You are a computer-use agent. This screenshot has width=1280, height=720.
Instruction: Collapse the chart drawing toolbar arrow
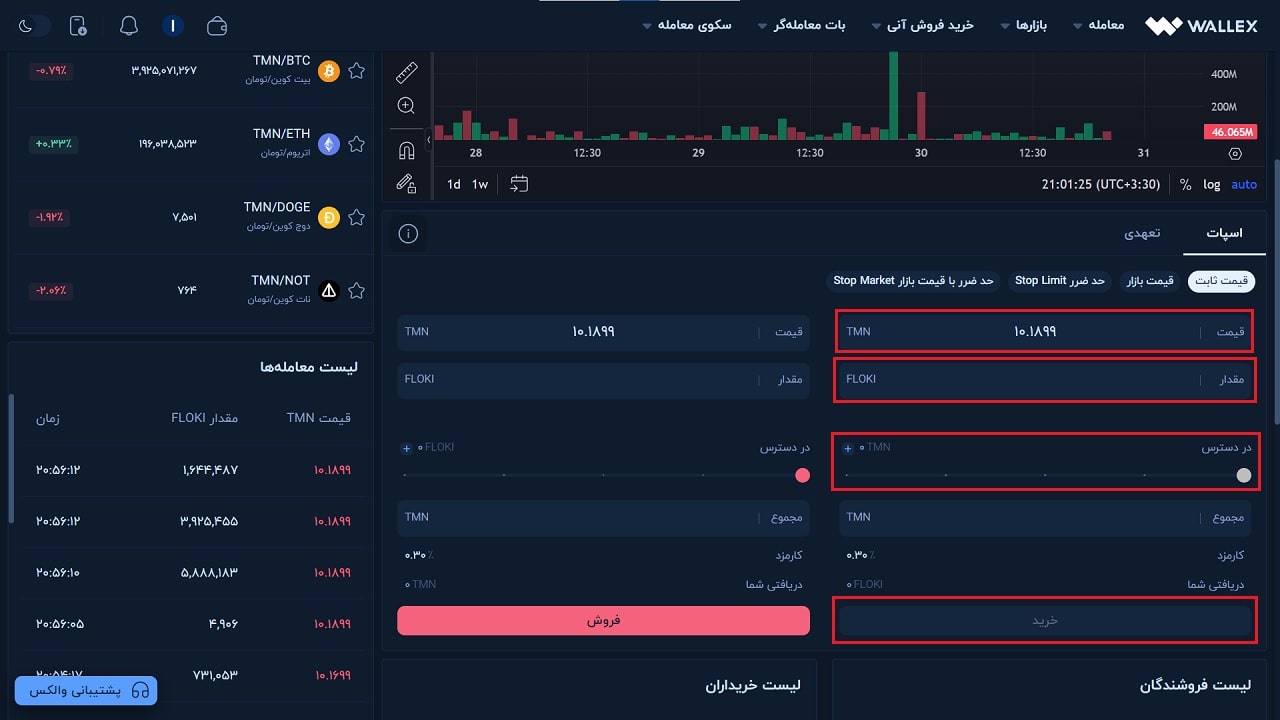coord(429,140)
